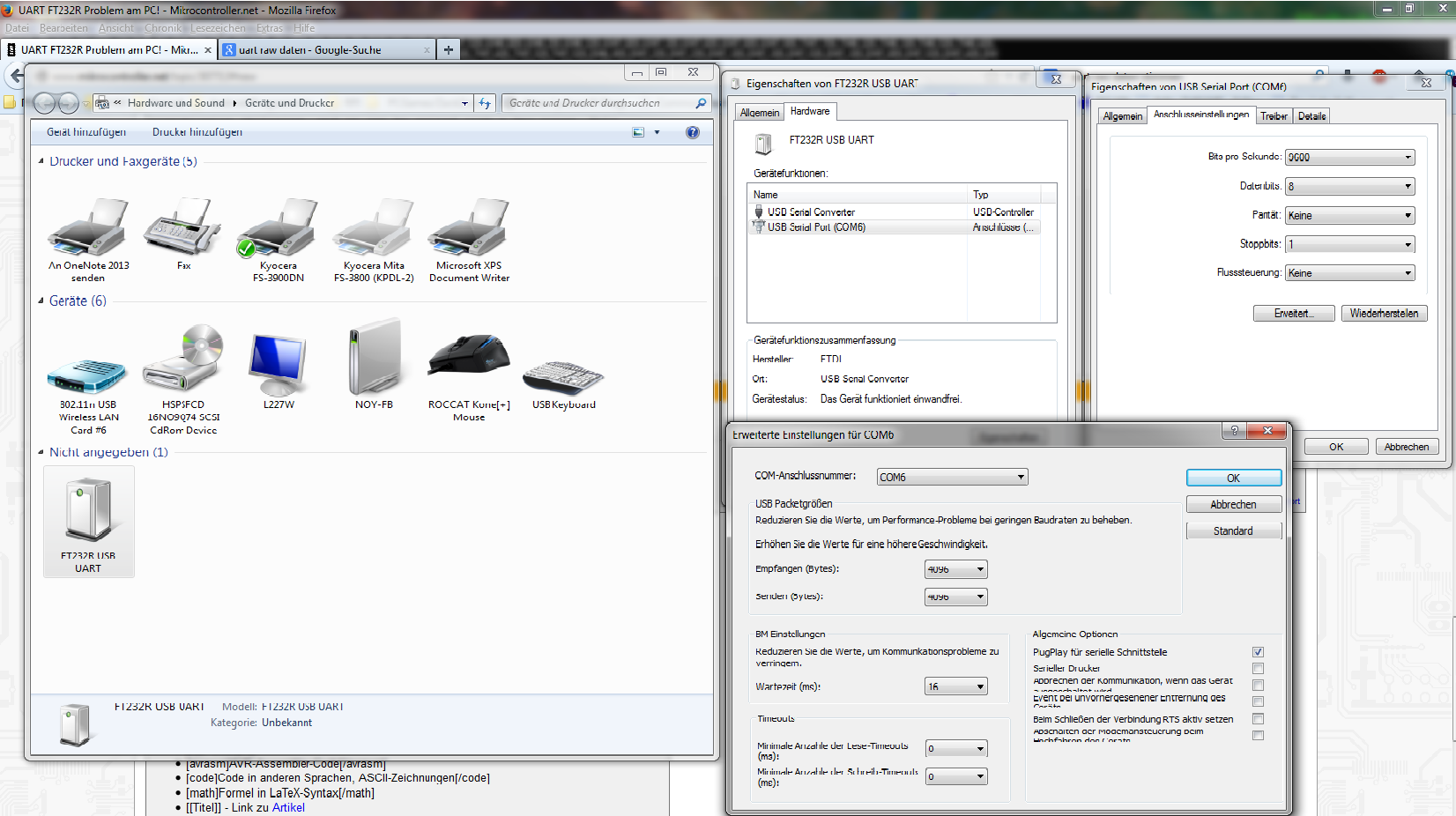Toggle Event bei unvorhergesehener Entfernung checkbox
This screenshot has height=816, width=1456.
1258,702
